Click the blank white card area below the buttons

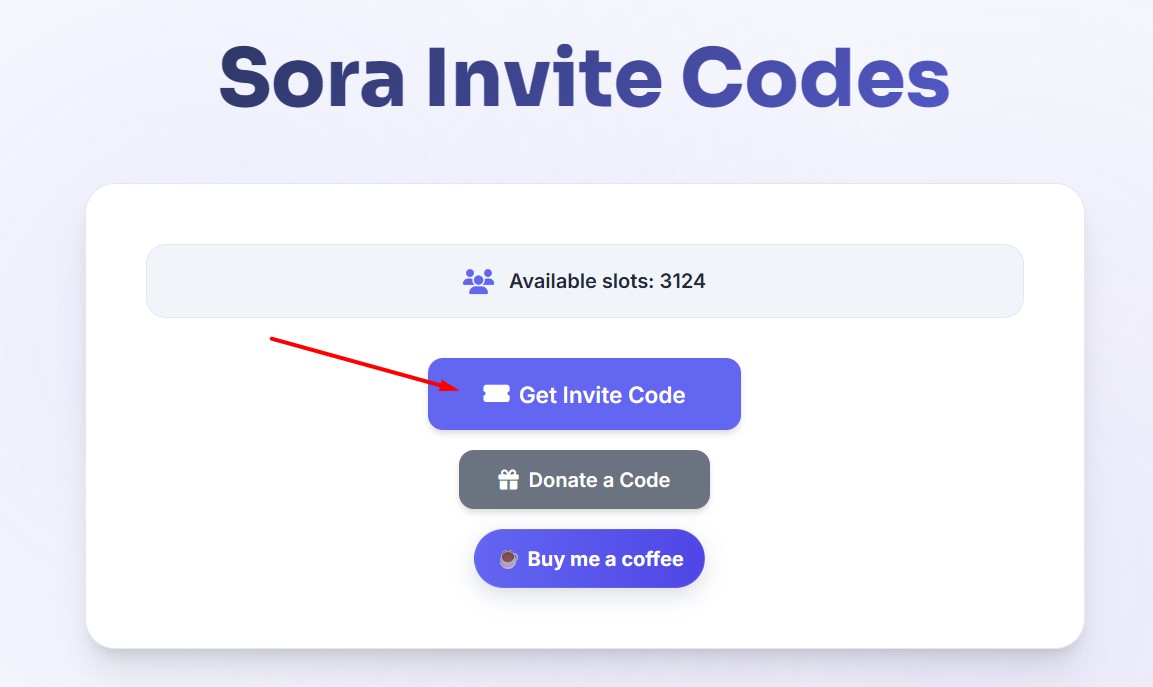585,618
